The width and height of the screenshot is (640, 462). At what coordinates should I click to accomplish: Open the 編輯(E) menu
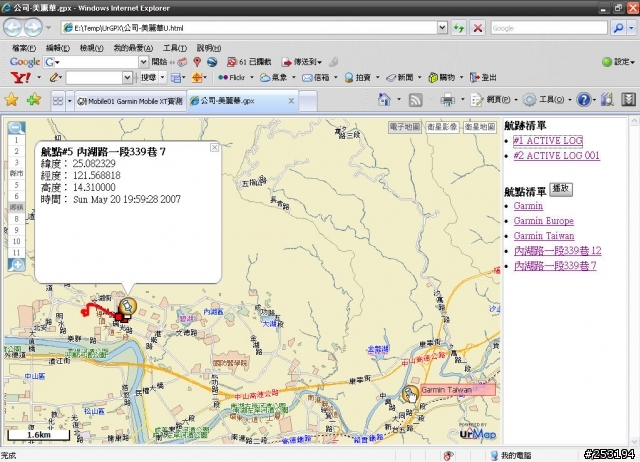click(x=58, y=48)
